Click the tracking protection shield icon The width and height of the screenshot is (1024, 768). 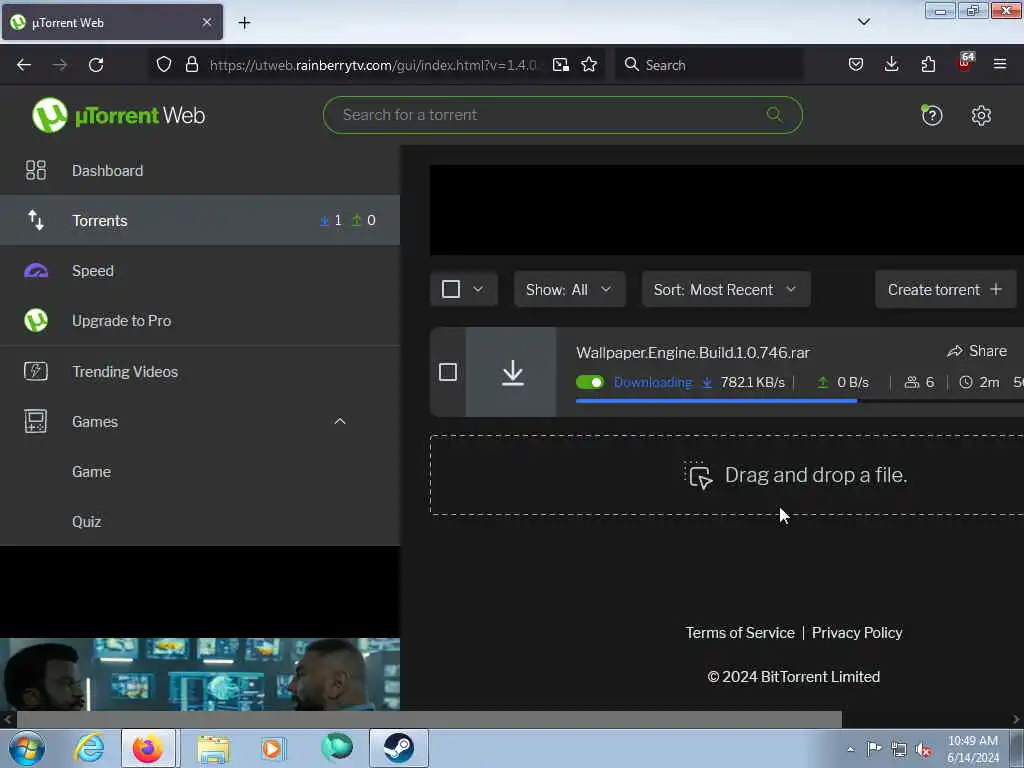pyautogui.click(x=164, y=65)
